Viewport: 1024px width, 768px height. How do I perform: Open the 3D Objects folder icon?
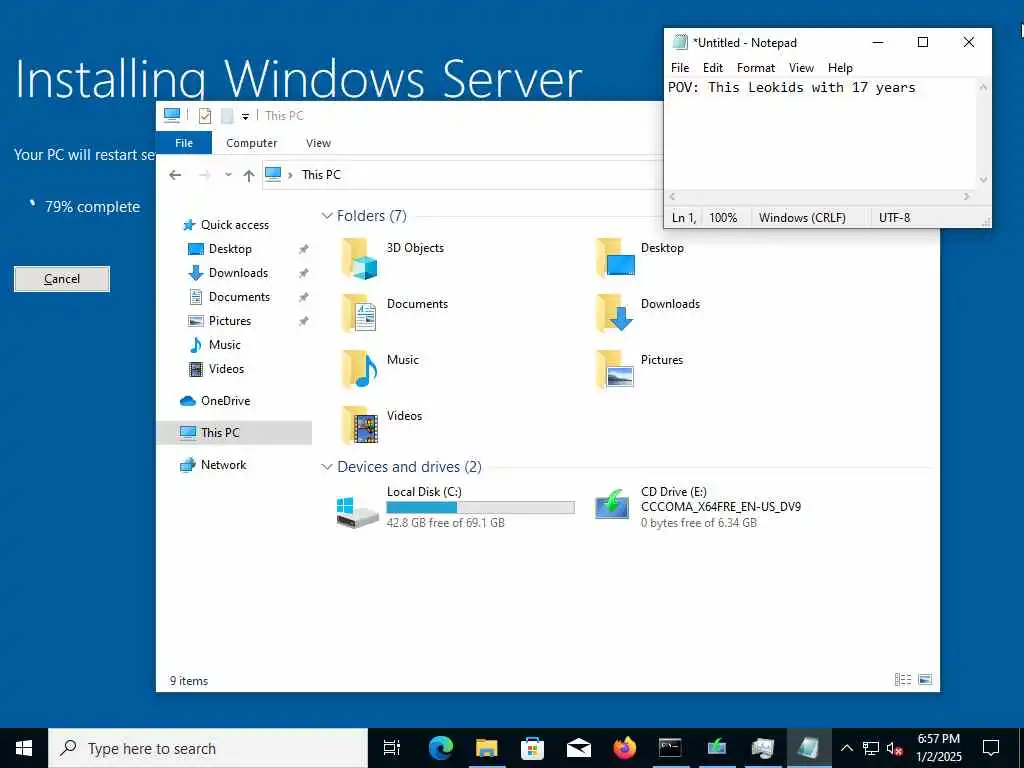tap(359, 258)
